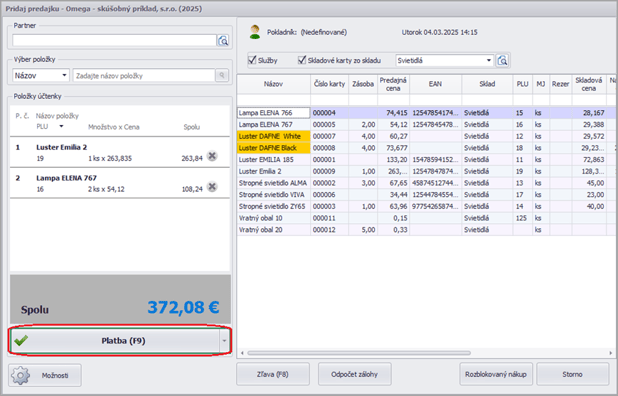The width and height of the screenshot is (618, 396).
Task: Click the Storno button
Action: [x=572, y=374]
